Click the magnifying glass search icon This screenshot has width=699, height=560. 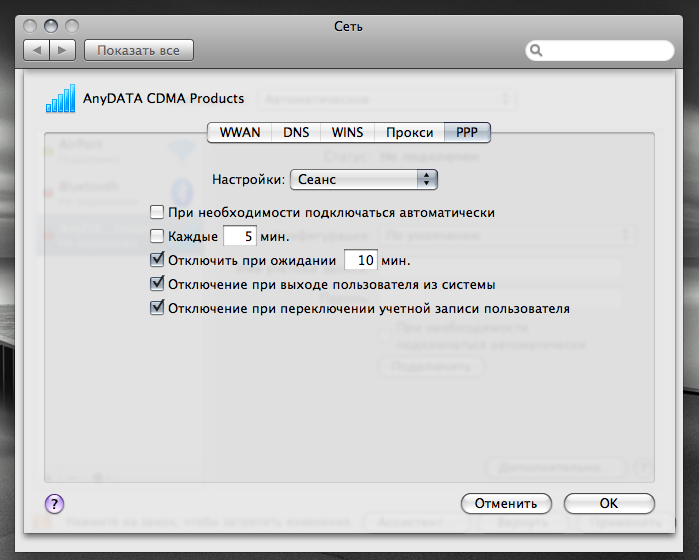pyautogui.click(x=537, y=50)
